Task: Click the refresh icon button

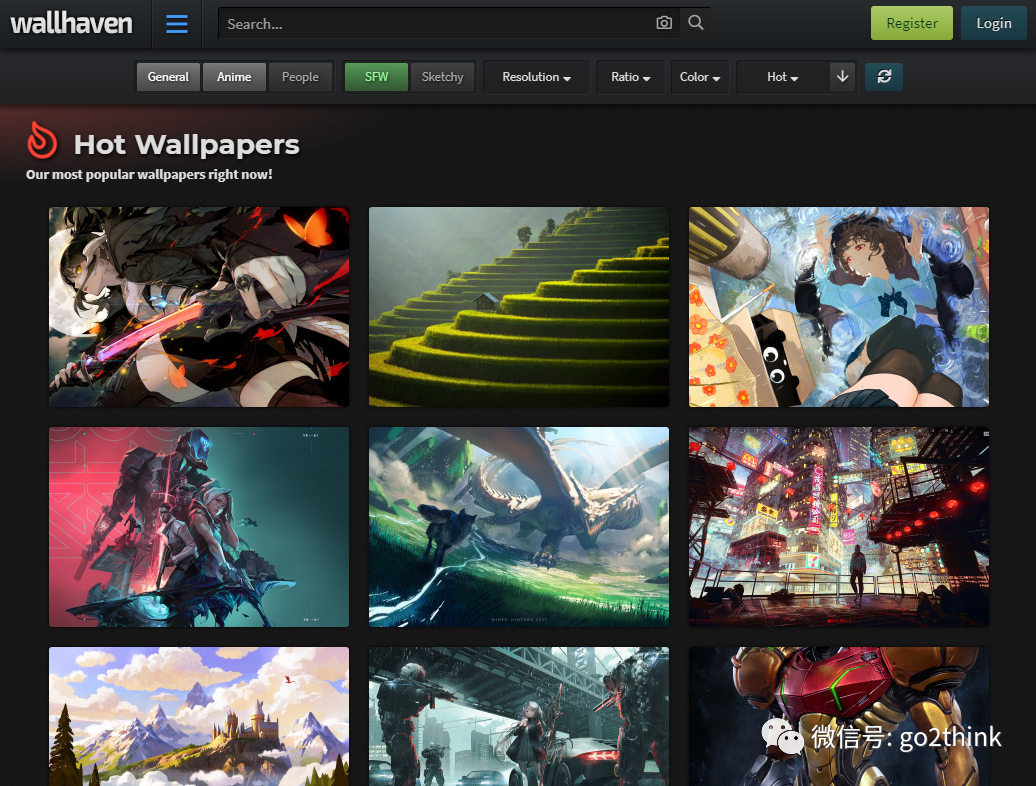Action: 884,77
